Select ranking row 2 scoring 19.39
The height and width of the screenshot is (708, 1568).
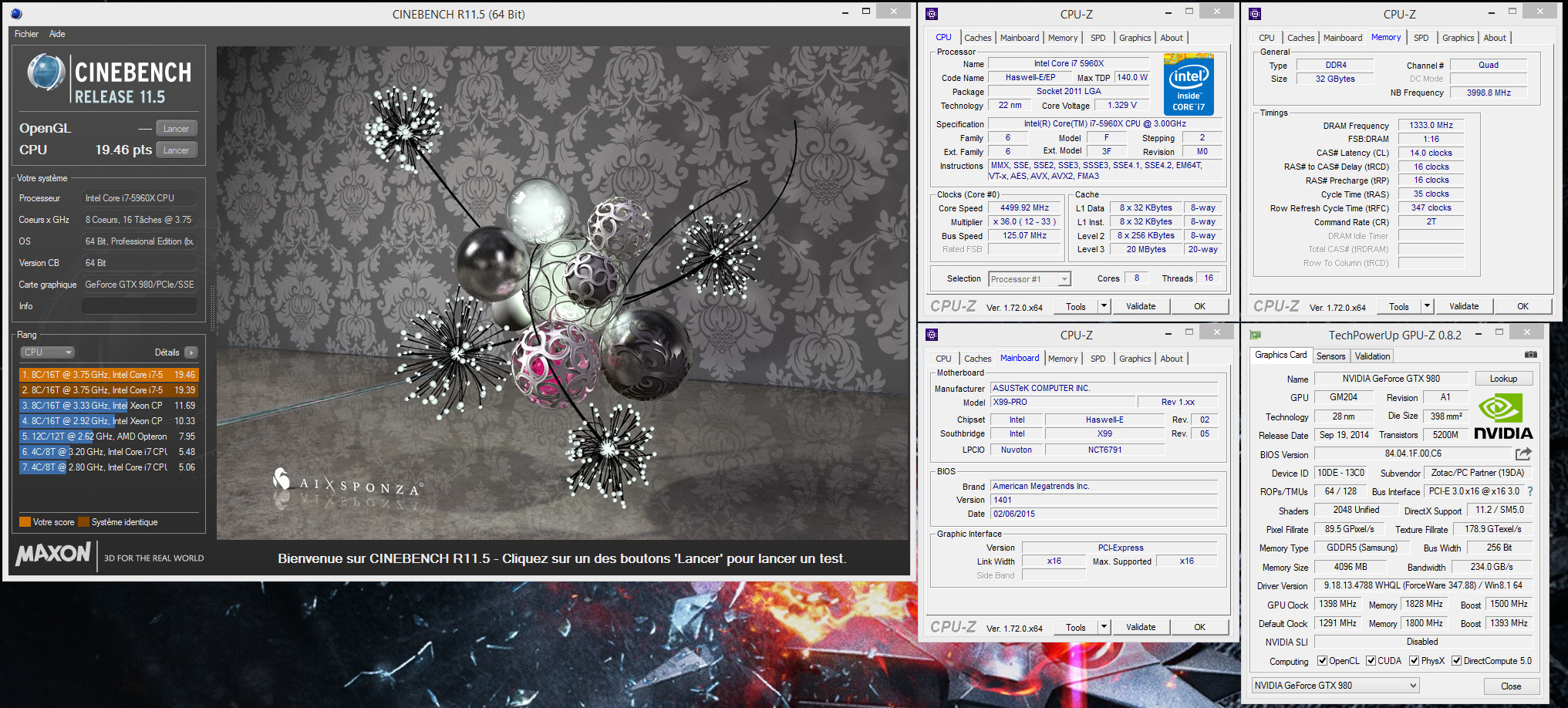[x=109, y=390]
